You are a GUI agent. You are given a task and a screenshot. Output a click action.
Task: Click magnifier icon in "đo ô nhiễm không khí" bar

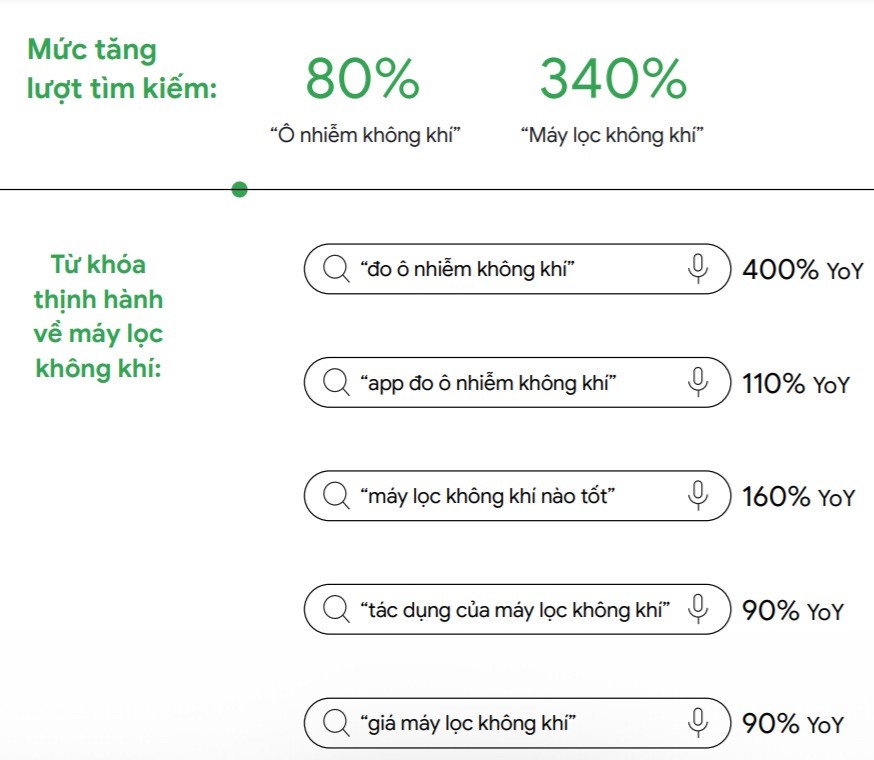click(x=336, y=269)
